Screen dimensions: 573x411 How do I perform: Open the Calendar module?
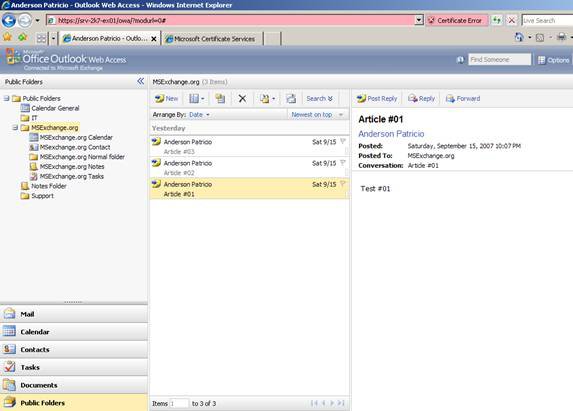(74, 332)
